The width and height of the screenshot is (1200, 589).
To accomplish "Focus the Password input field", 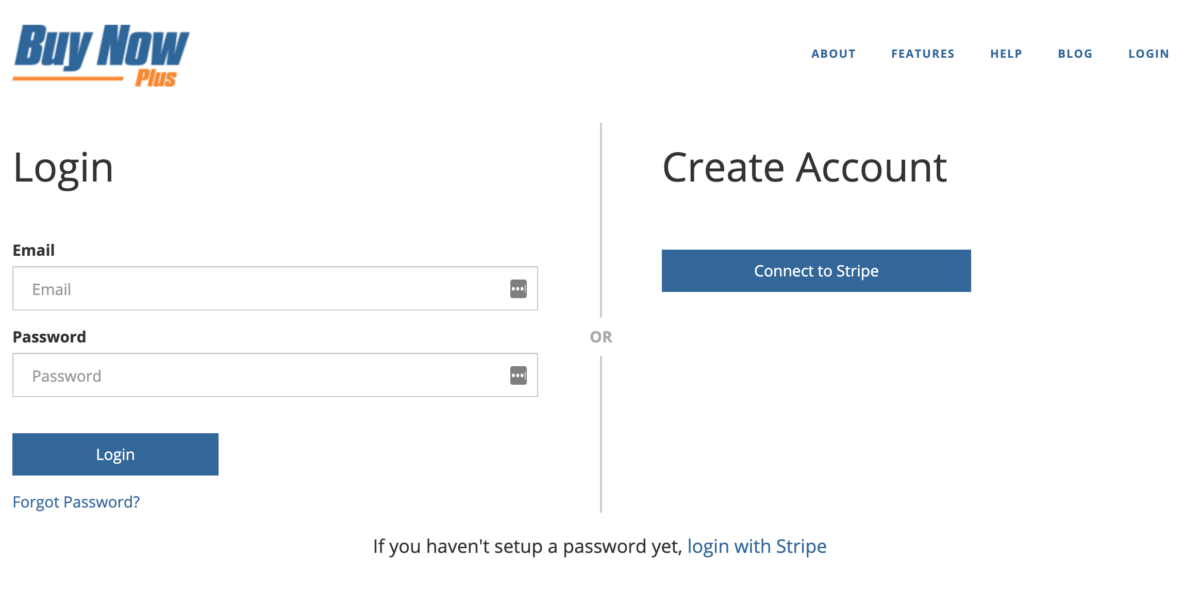I will click(275, 376).
